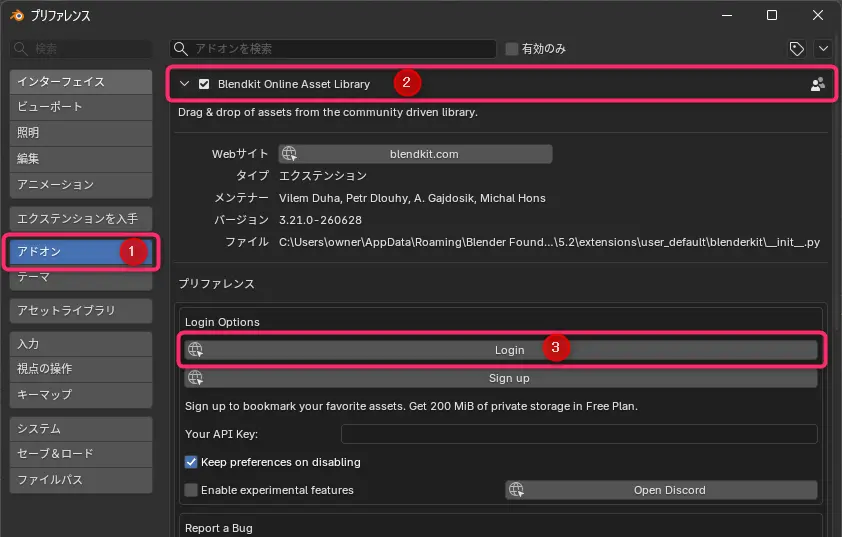Click the globe icon on Sign up button

pos(195,378)
